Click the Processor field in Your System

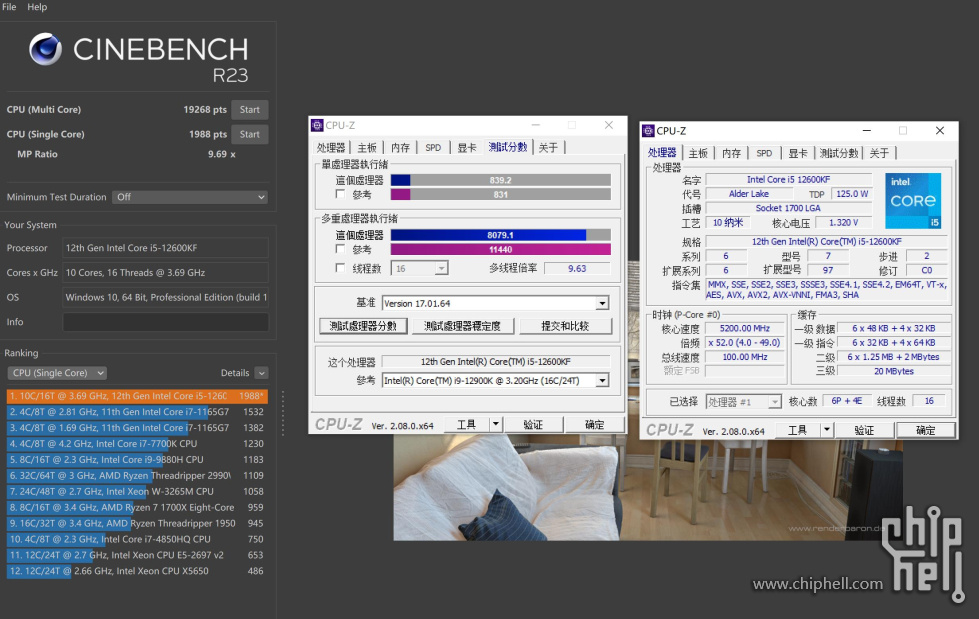[165, 248]
